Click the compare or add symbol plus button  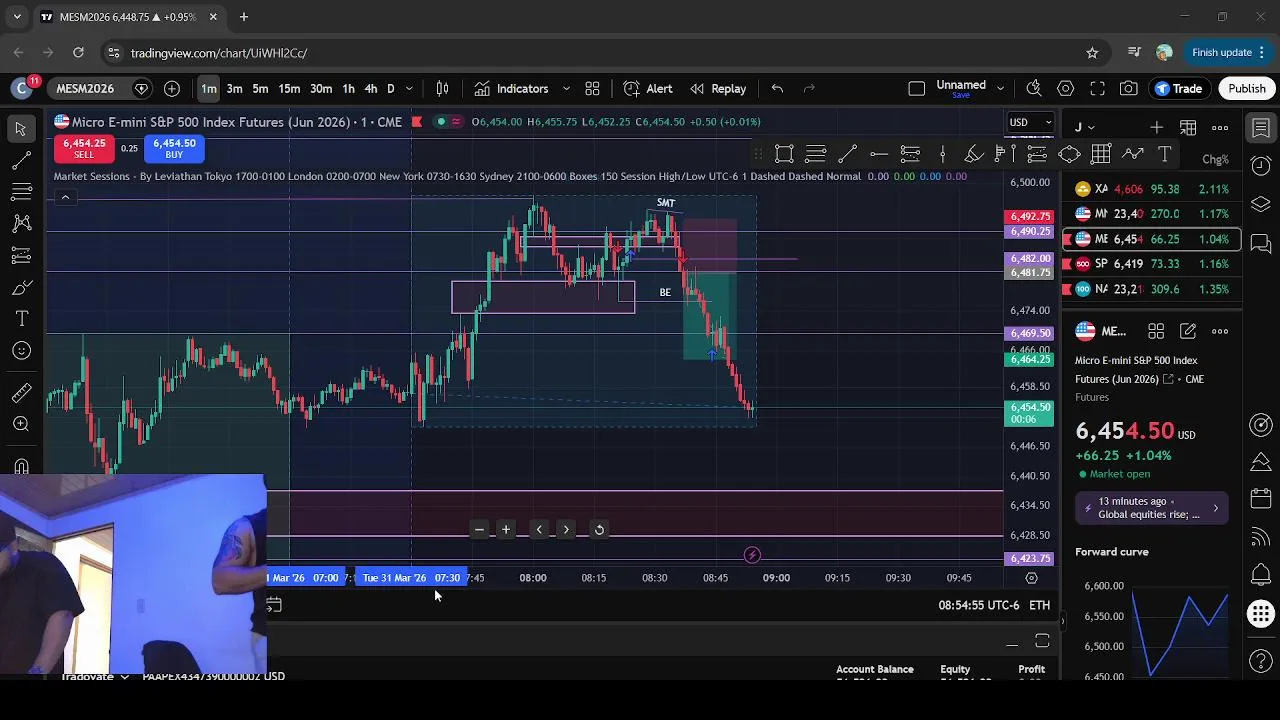[172, 88]
